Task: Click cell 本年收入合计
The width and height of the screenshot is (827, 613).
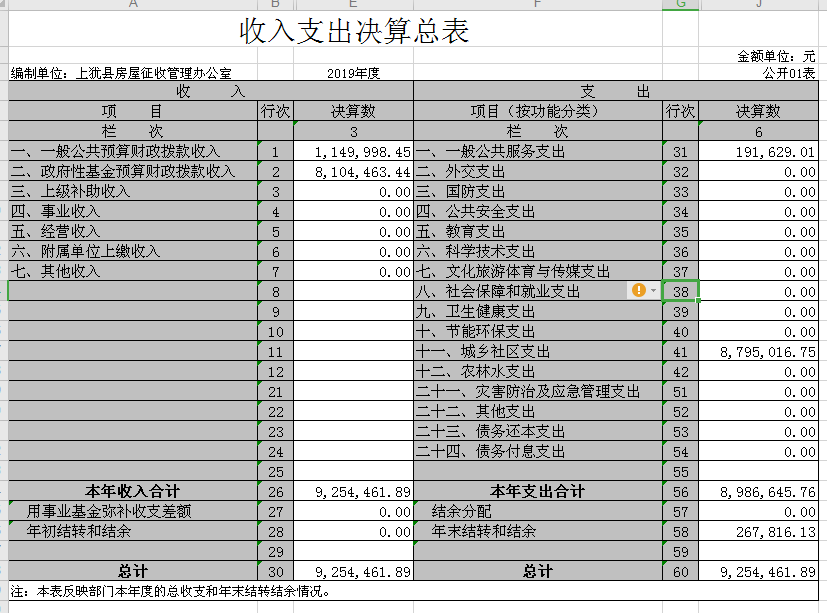Action: 133,491
